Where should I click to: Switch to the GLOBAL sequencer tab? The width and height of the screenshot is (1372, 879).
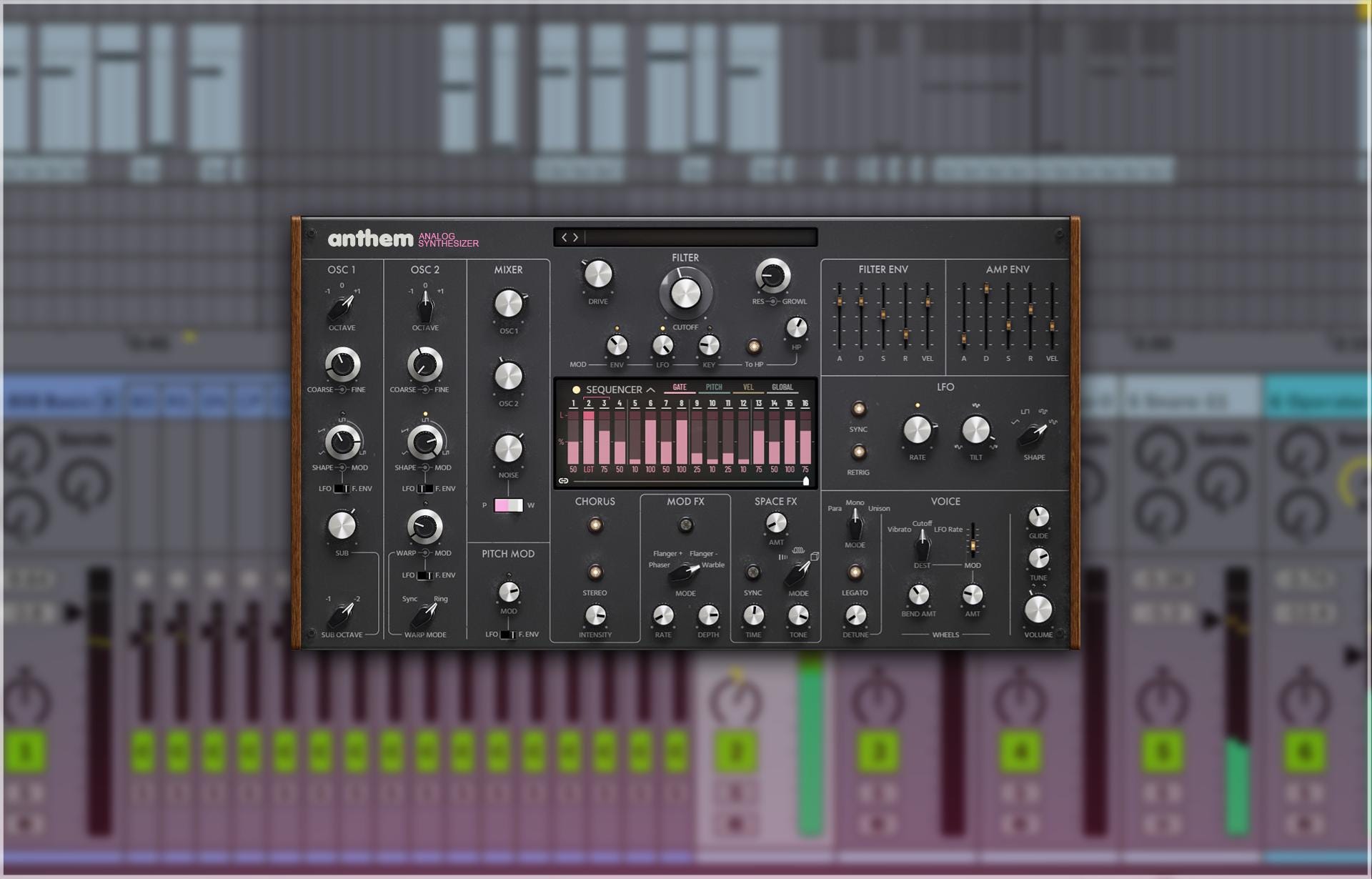[782, 387]
